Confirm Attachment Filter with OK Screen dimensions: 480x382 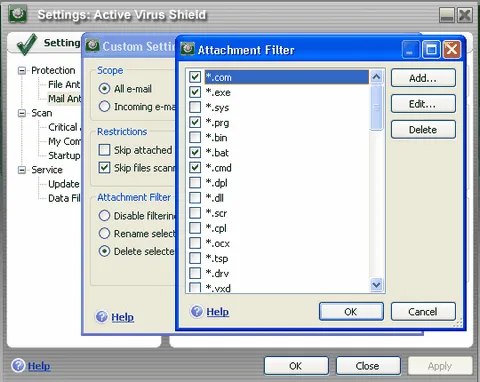(x=351, y=312)
